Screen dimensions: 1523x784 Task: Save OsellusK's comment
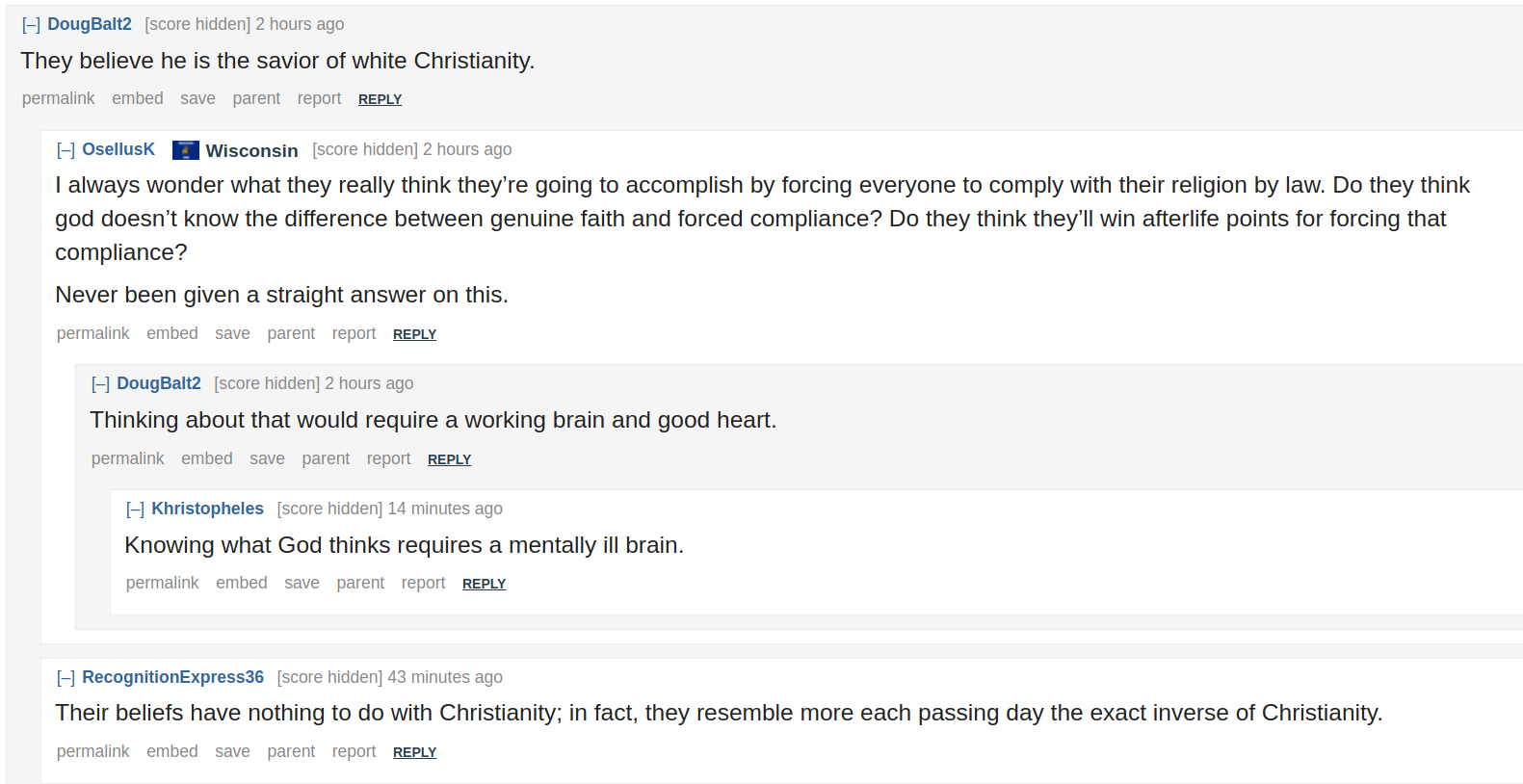coord(232,333)
